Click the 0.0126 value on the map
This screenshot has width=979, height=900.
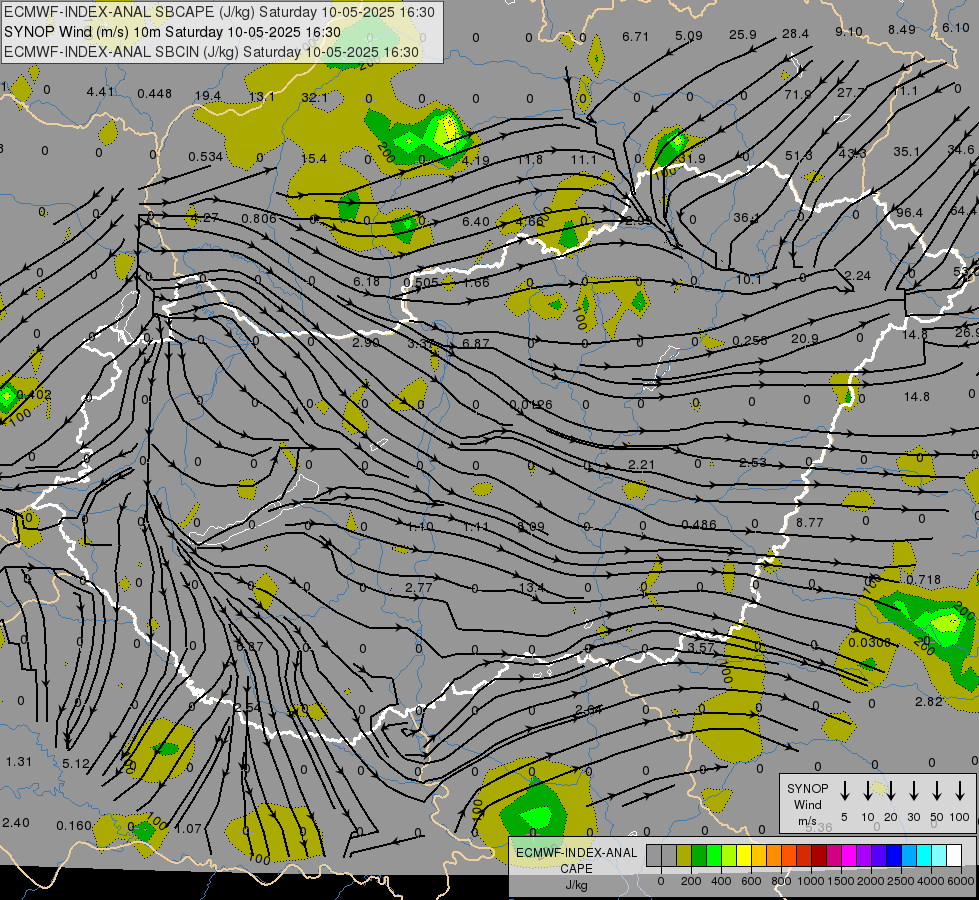tap(531, 404)
